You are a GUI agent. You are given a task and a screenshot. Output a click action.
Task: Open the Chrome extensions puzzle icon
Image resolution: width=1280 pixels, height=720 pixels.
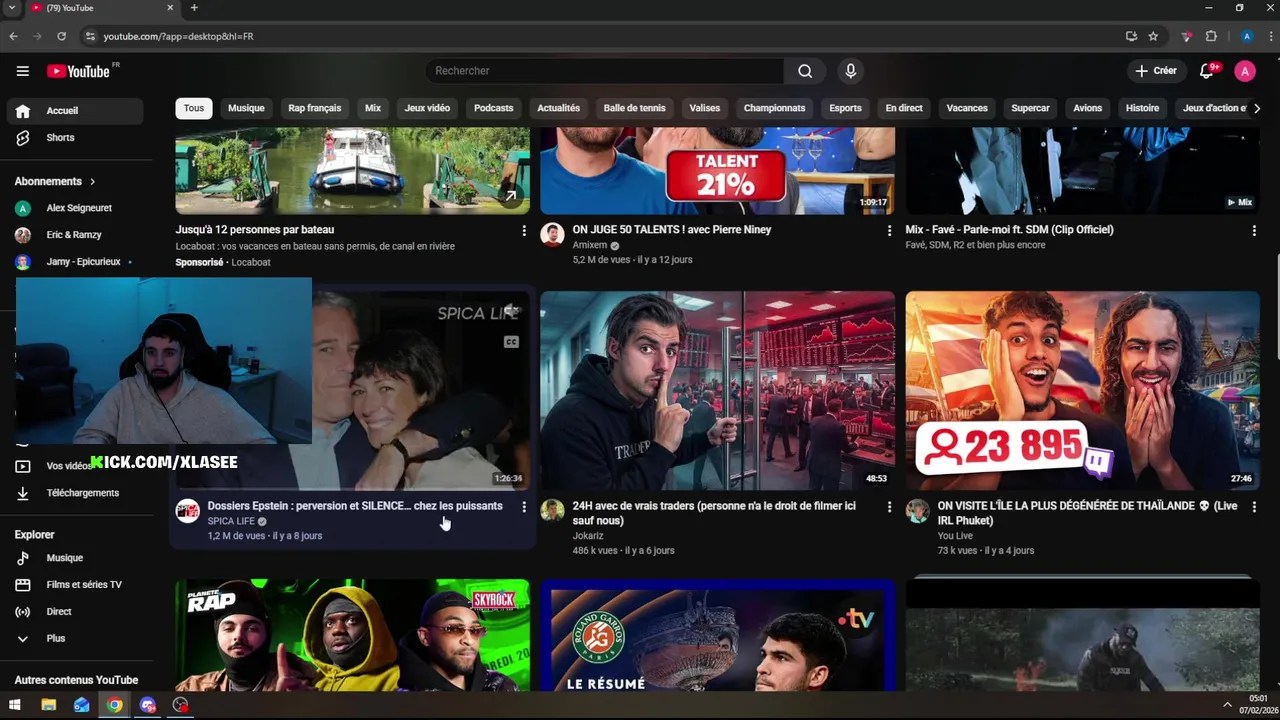(1211, 36)
